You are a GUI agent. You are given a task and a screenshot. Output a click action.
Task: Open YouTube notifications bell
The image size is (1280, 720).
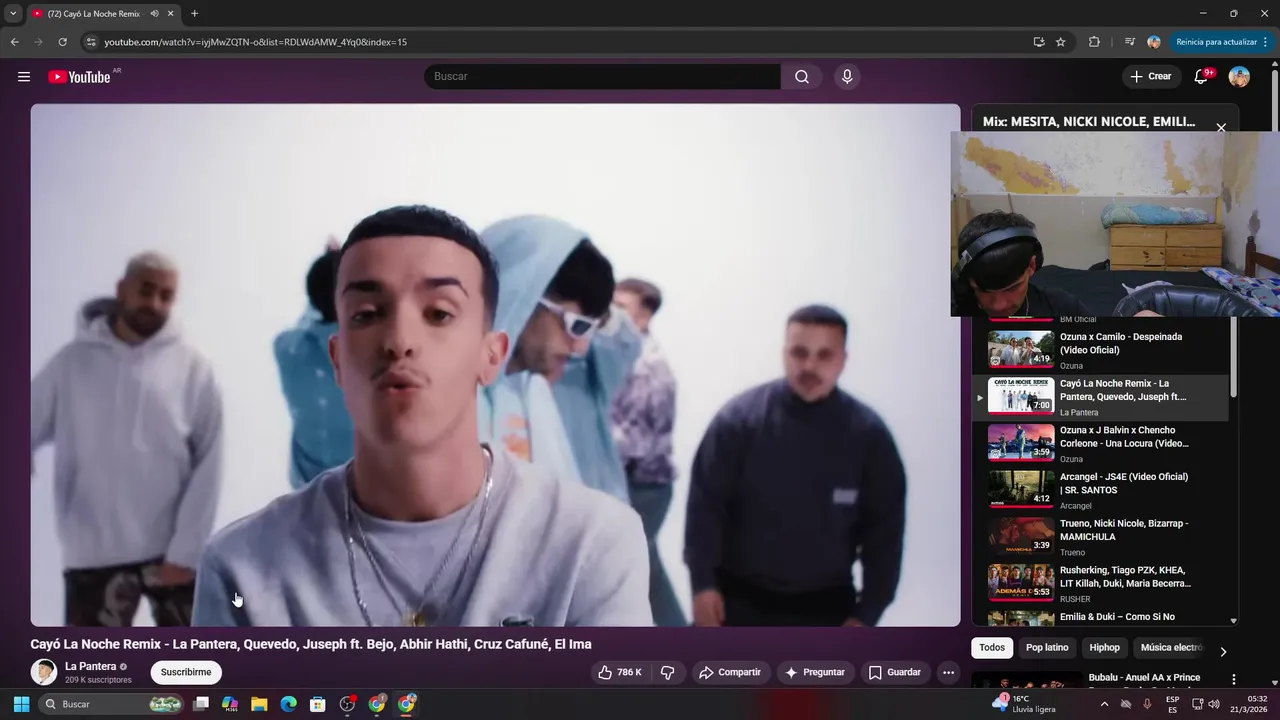click(x=1201, y=77)
